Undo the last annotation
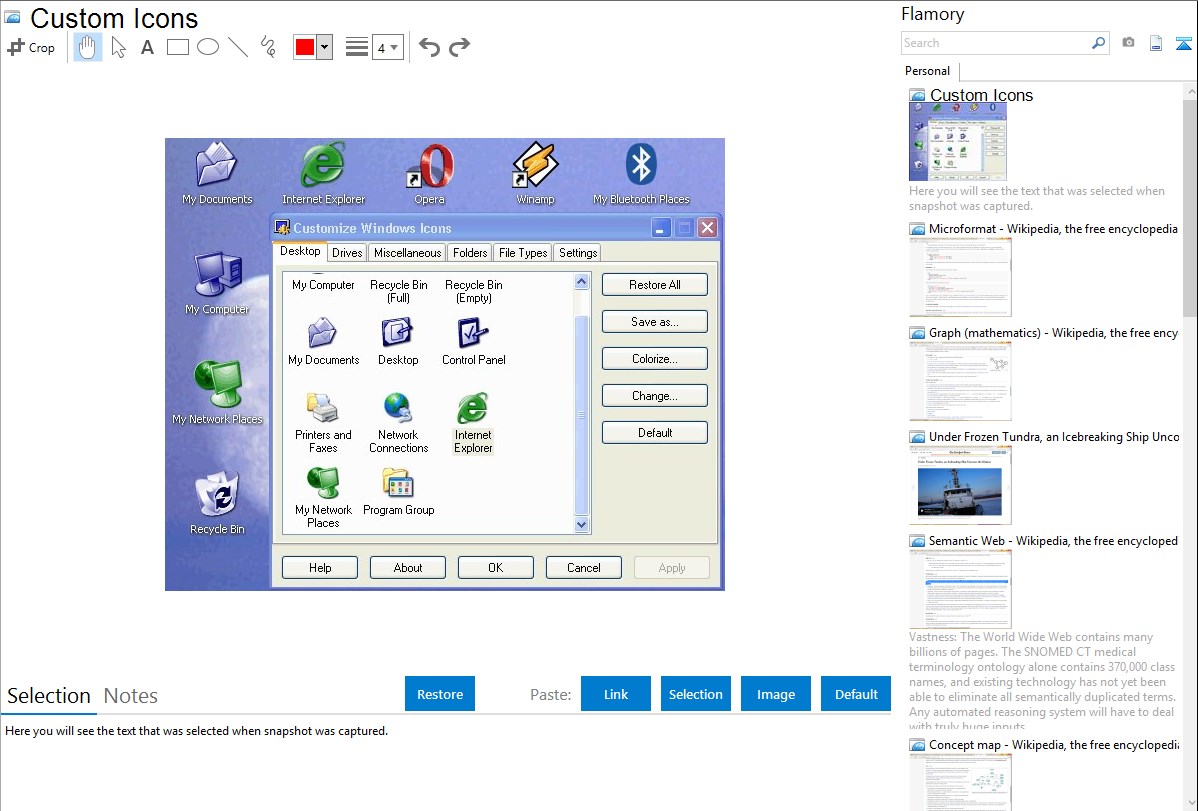The height and width of the screenshot is (811, 1198). pos(429,47)
